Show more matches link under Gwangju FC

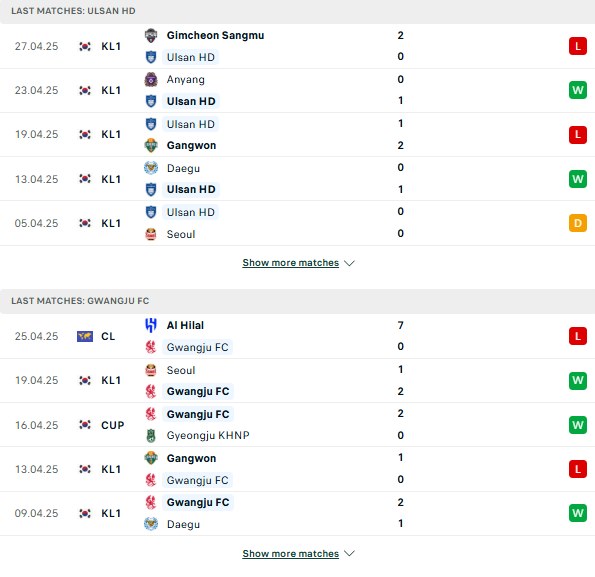291,553
